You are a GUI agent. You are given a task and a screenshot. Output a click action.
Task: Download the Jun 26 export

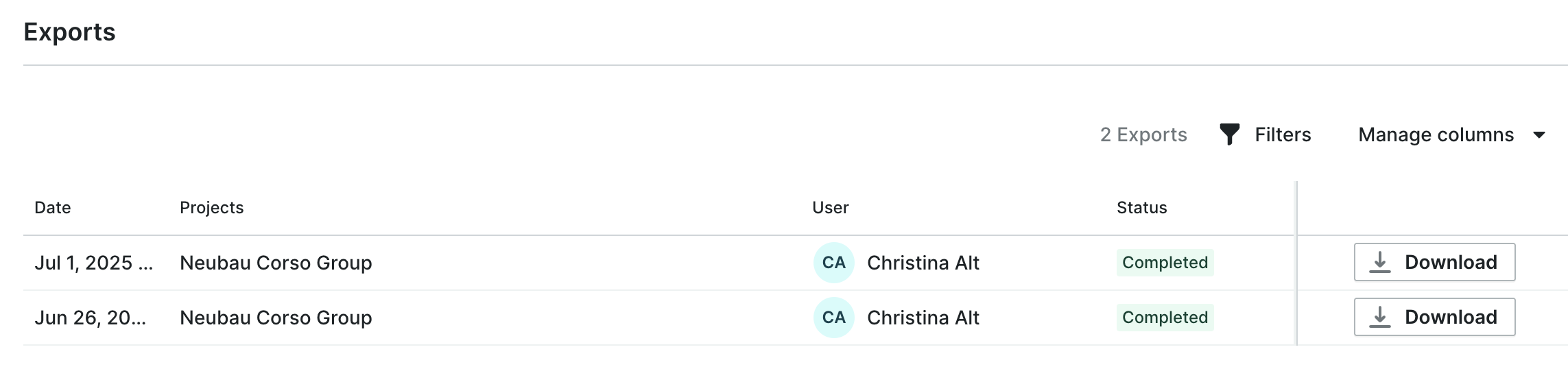(1434, 317)
